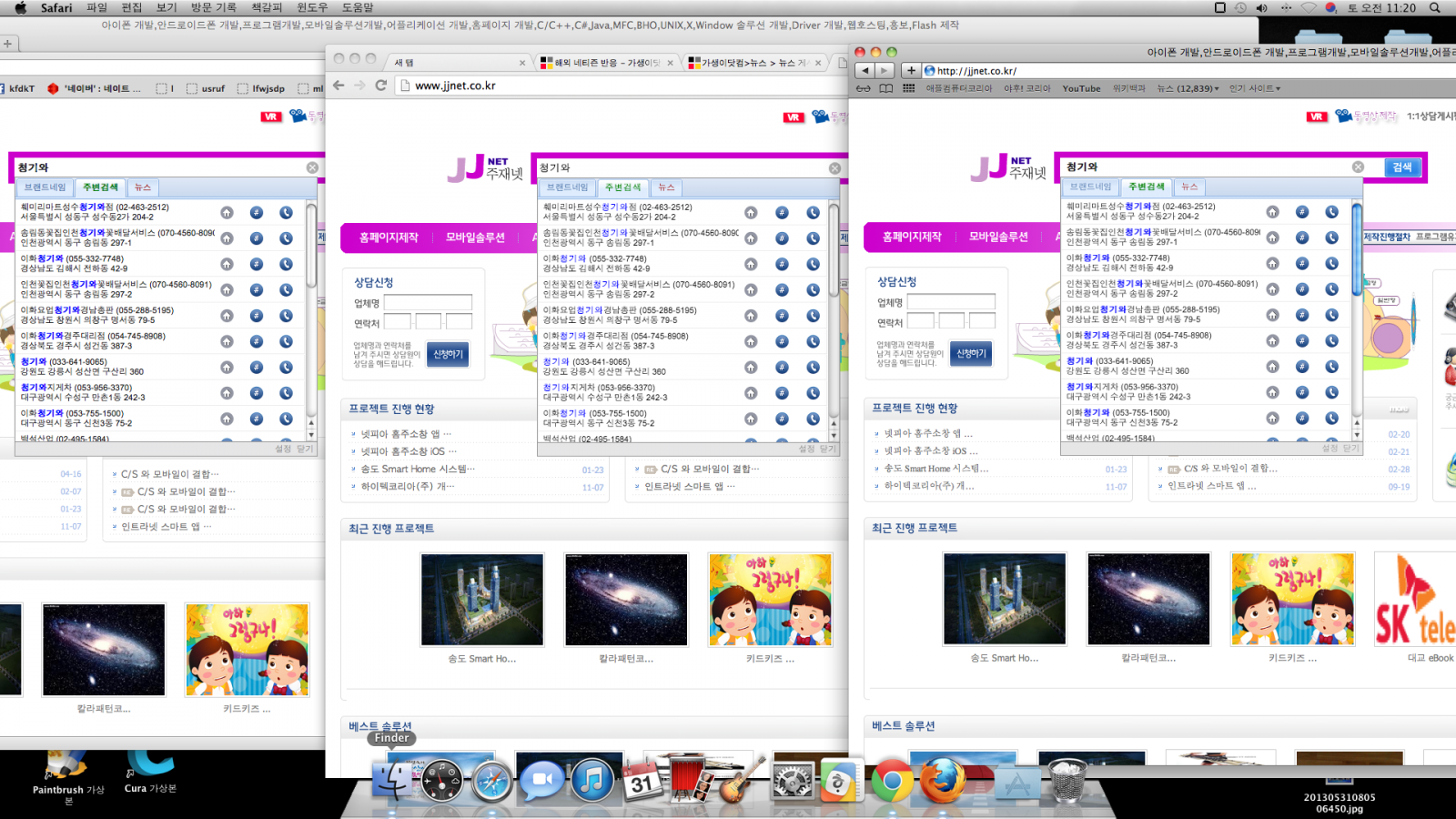Viewport: 1456px width, 819px height.
Task: Expand the 인기 사이트 bookmarks dropdown
Action: [1254, 88]
